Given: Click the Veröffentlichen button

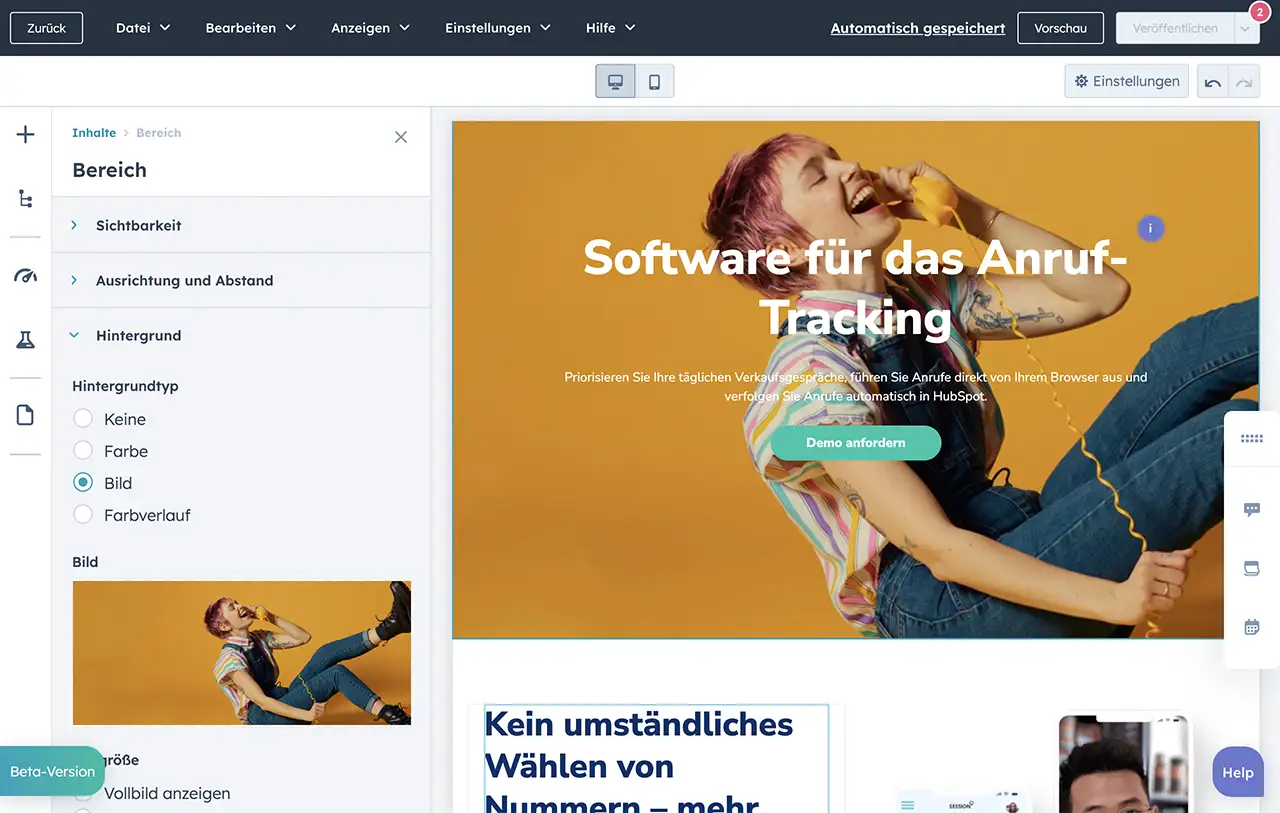Looking at the screenshot, I should point(1175,28).
